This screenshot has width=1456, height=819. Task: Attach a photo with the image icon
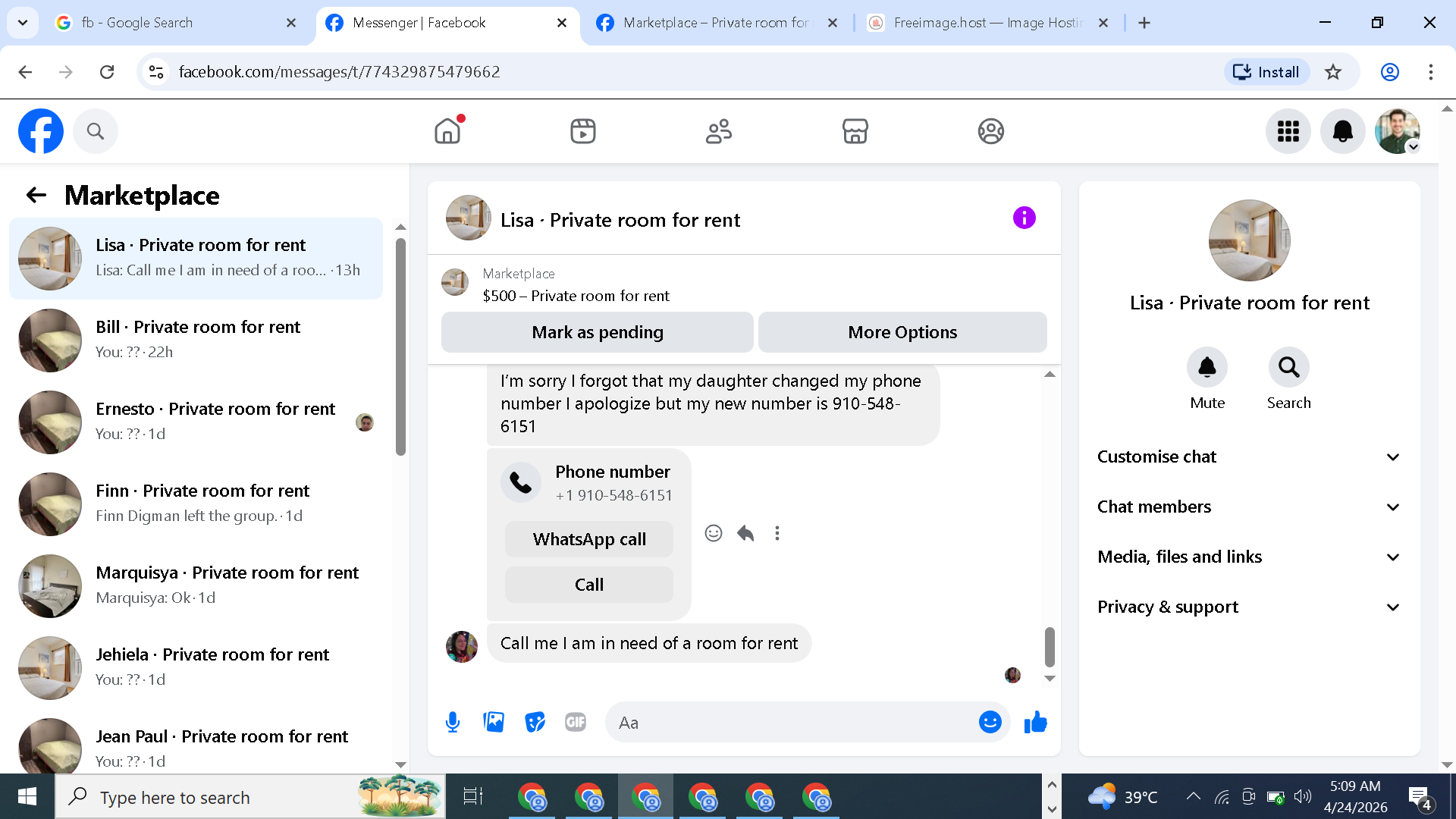pyautogui.click(x=494, y=723)
